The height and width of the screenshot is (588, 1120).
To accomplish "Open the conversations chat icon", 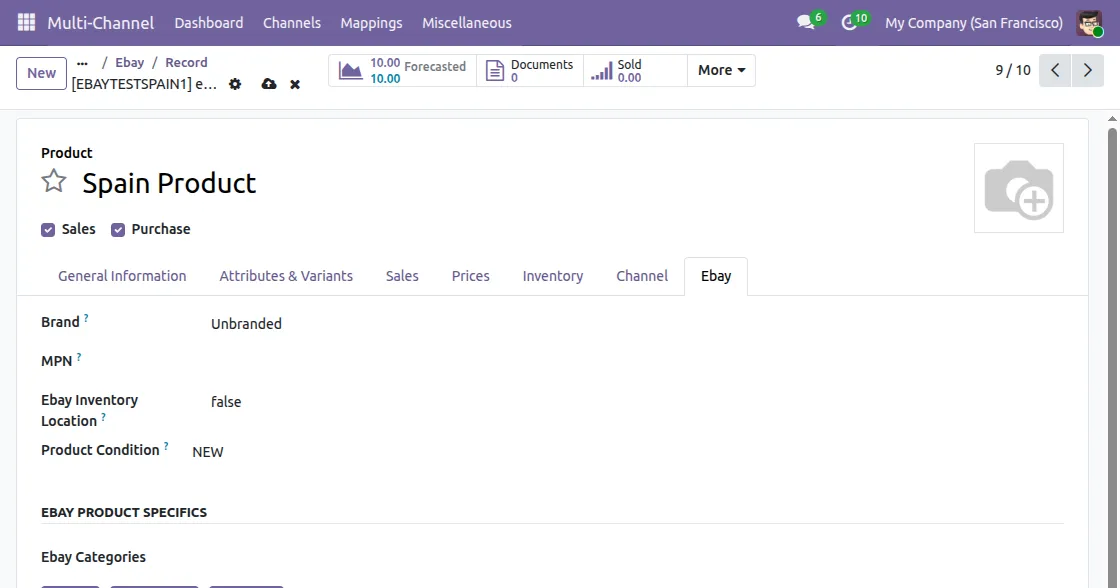I will [x=806, y=23].
